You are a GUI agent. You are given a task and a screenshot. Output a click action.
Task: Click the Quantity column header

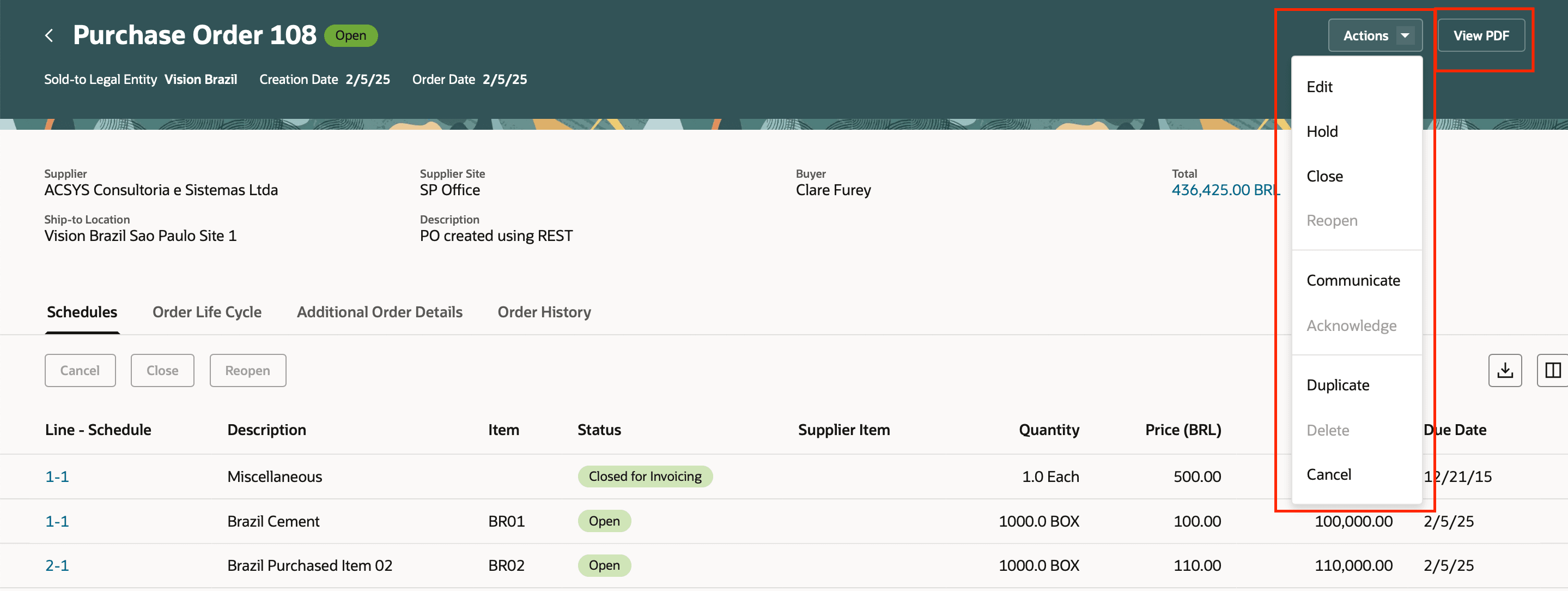click(1048, 430)
